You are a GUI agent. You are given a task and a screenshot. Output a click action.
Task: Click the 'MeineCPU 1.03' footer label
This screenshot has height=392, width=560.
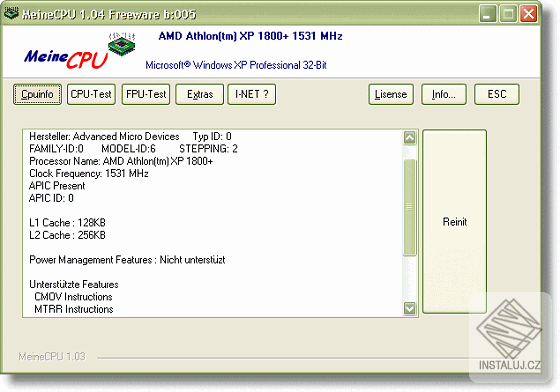pyautogui.click(x=52, y=356)
